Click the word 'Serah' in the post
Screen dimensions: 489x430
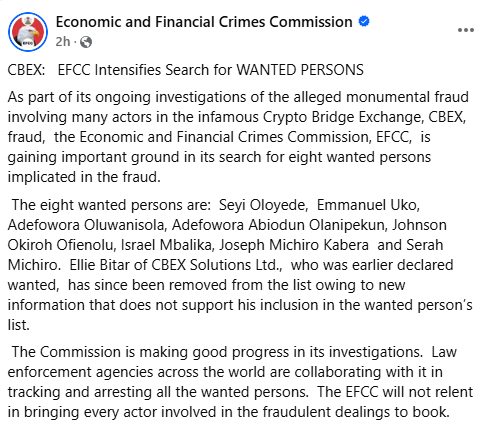[424, 245]
